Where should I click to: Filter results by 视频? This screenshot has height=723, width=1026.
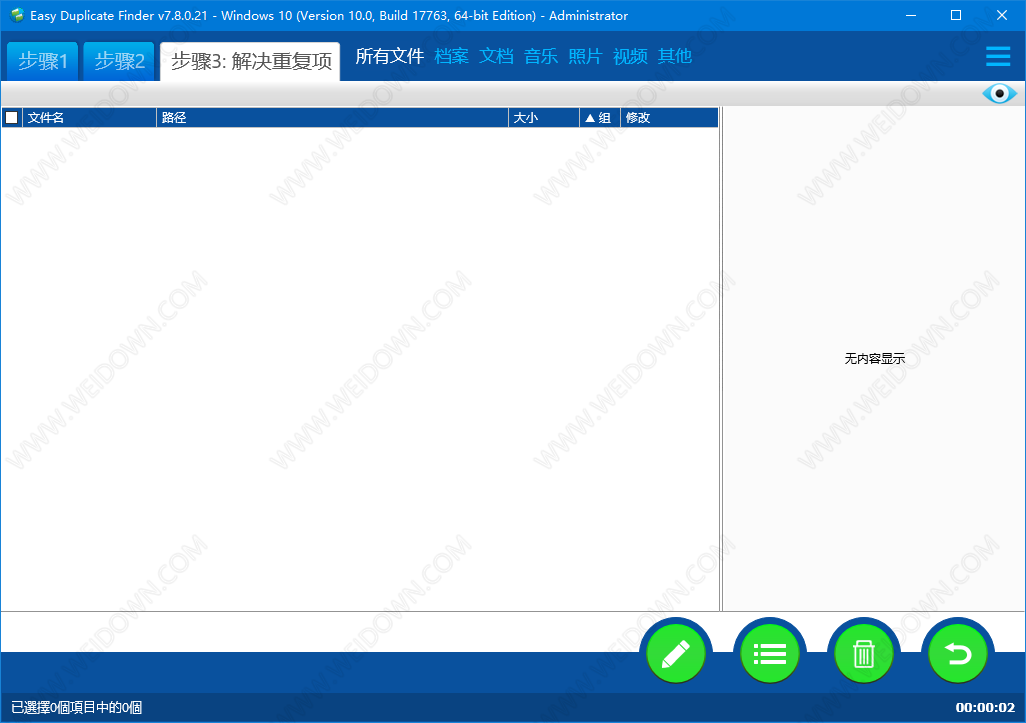point(630,56)
